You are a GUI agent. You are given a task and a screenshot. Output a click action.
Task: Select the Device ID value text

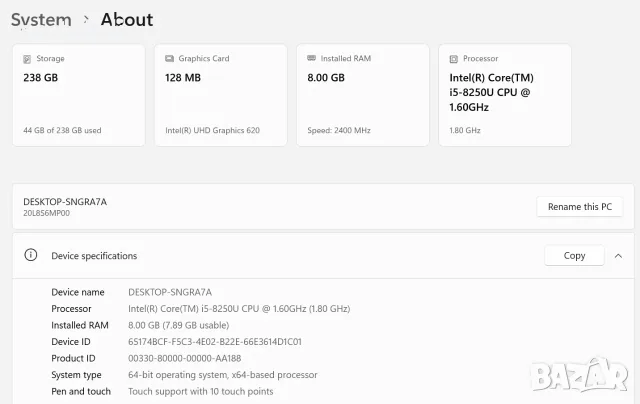click(x=215, y=342)
